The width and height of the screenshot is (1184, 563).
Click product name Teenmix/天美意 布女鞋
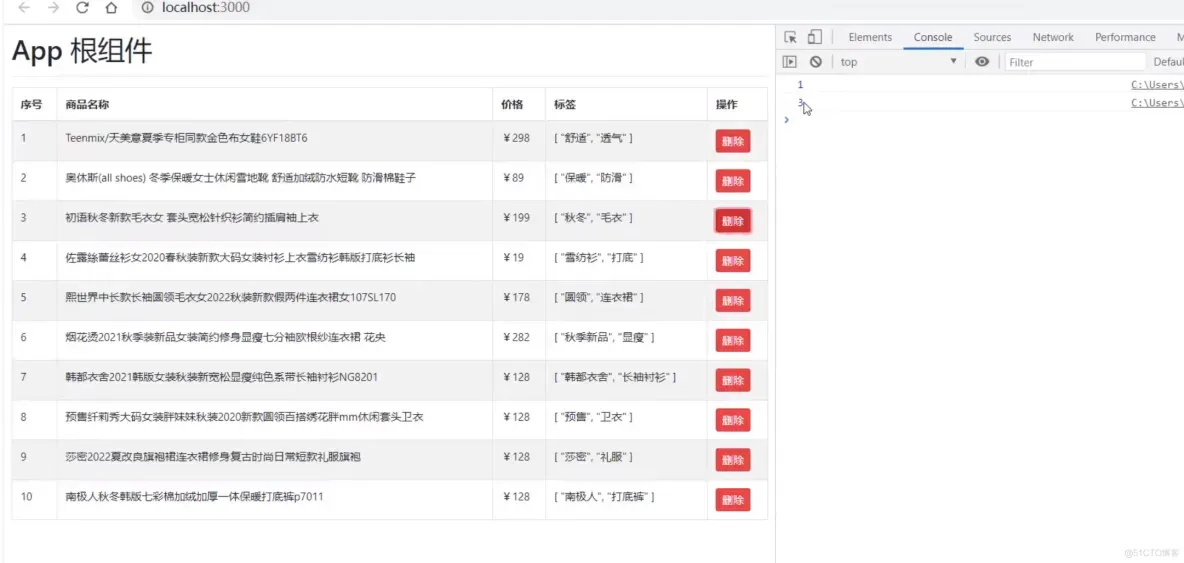187,138
